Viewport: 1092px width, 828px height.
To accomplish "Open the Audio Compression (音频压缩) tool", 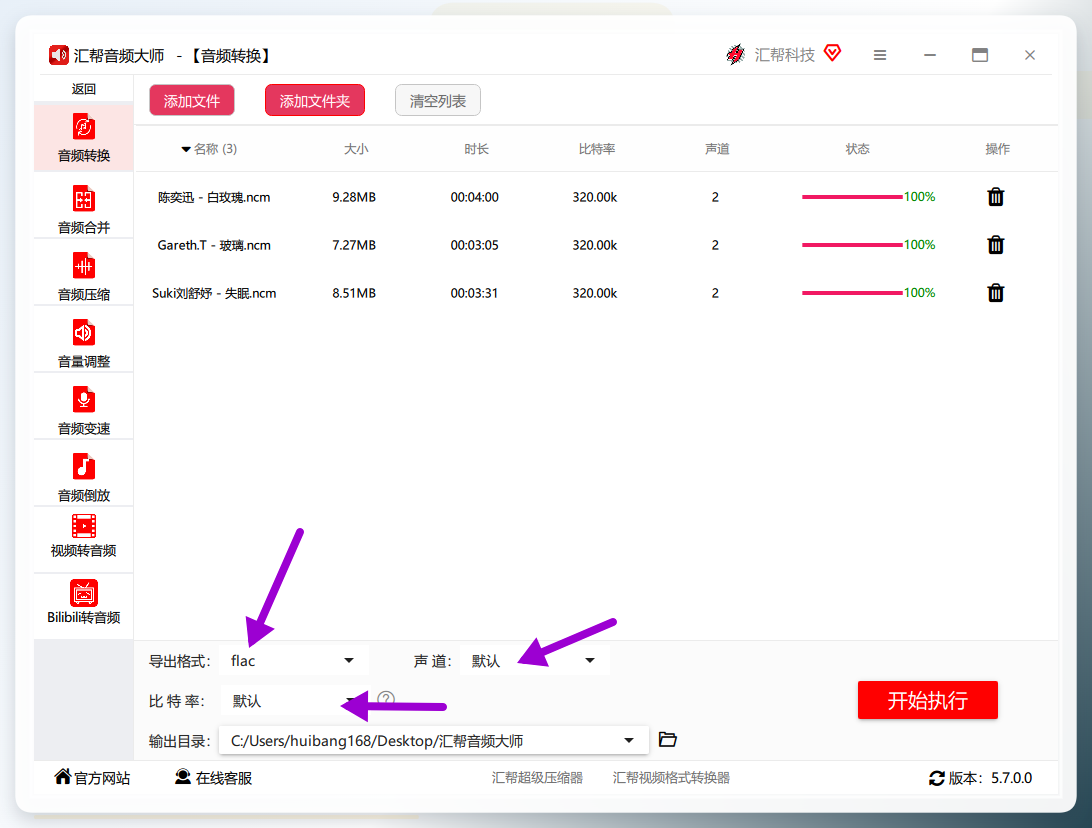I will coord(84,275).
